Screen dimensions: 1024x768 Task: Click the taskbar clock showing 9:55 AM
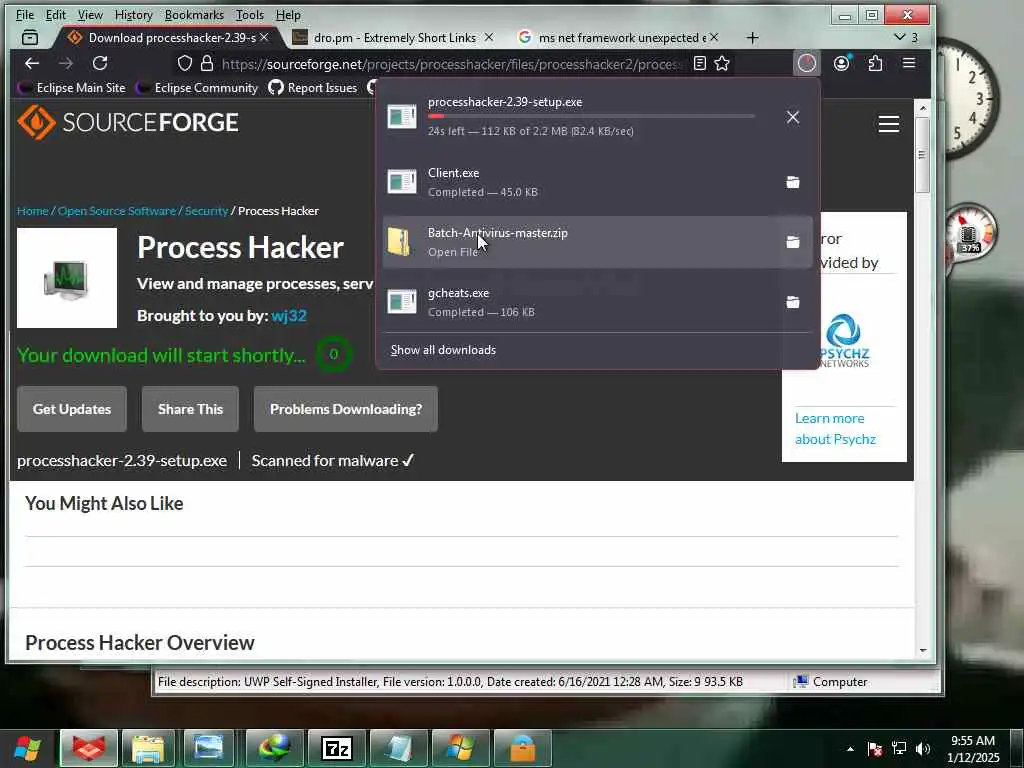(973, 748)
